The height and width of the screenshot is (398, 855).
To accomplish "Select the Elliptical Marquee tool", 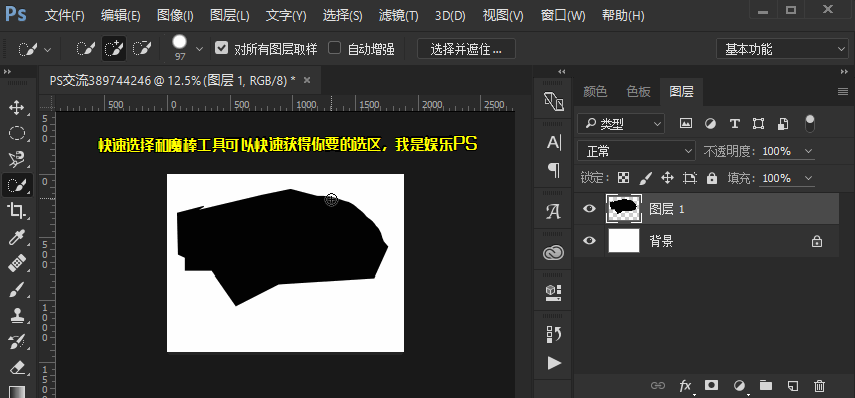I will pos(17,133).
